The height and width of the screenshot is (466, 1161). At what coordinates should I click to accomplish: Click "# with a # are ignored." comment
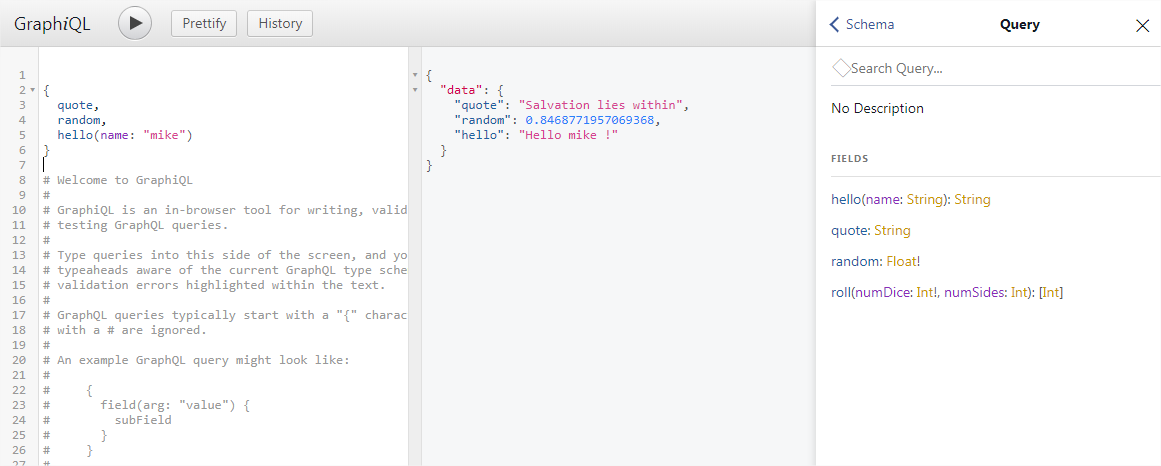125,330
